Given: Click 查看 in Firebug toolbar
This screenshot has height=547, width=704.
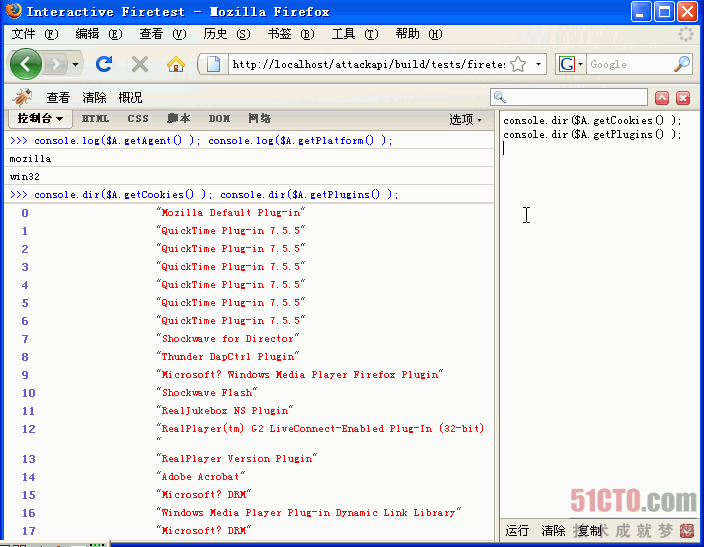Looking at the screenshot, I should [58, 98].
